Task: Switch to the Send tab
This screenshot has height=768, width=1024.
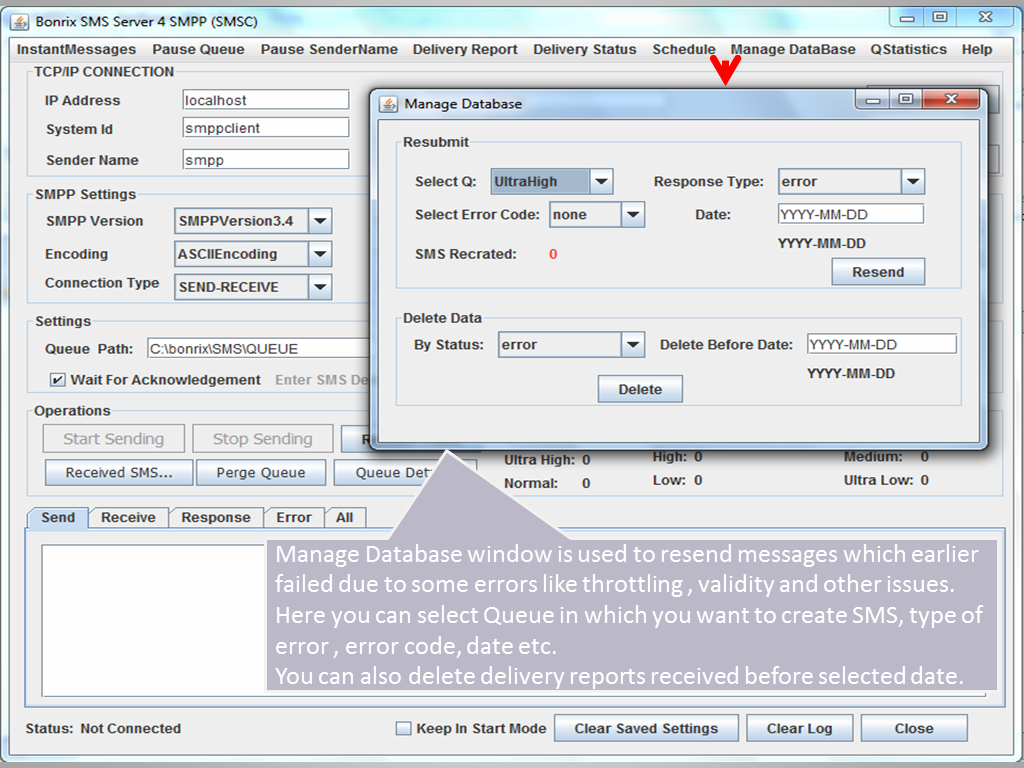Action: [x=58, y=517]
